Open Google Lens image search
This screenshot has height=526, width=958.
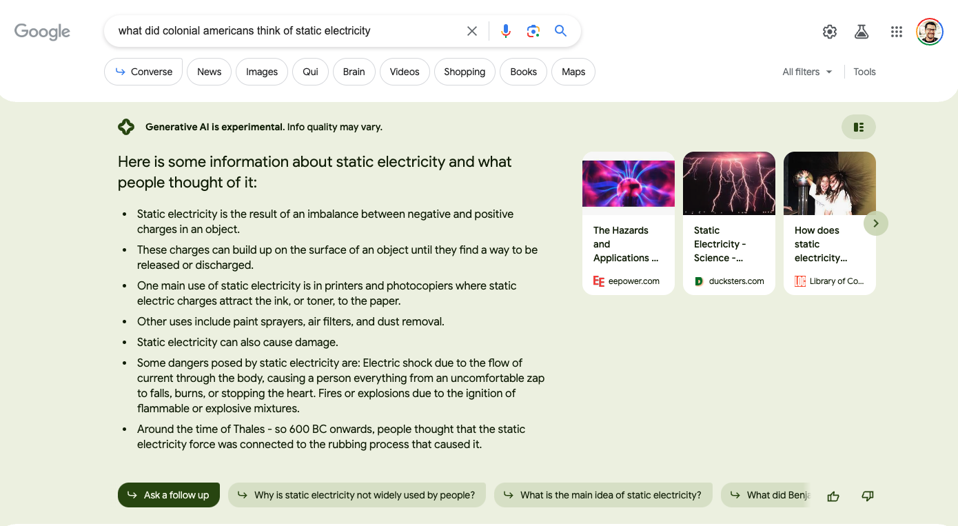click(533, 31)
